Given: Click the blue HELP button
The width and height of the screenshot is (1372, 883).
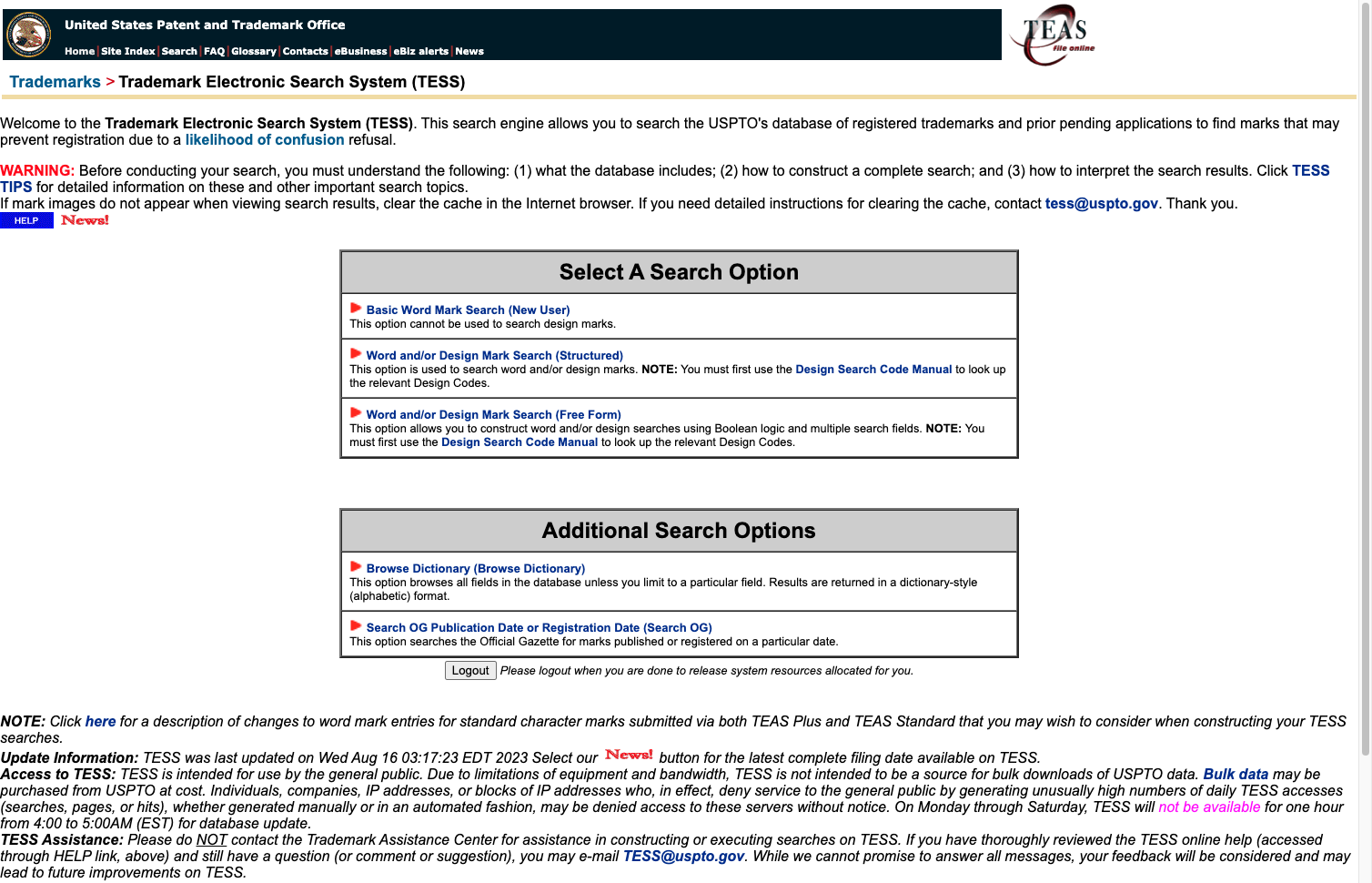Looking at the screenshot, I should pyautogui.click(x=26, y=220).
